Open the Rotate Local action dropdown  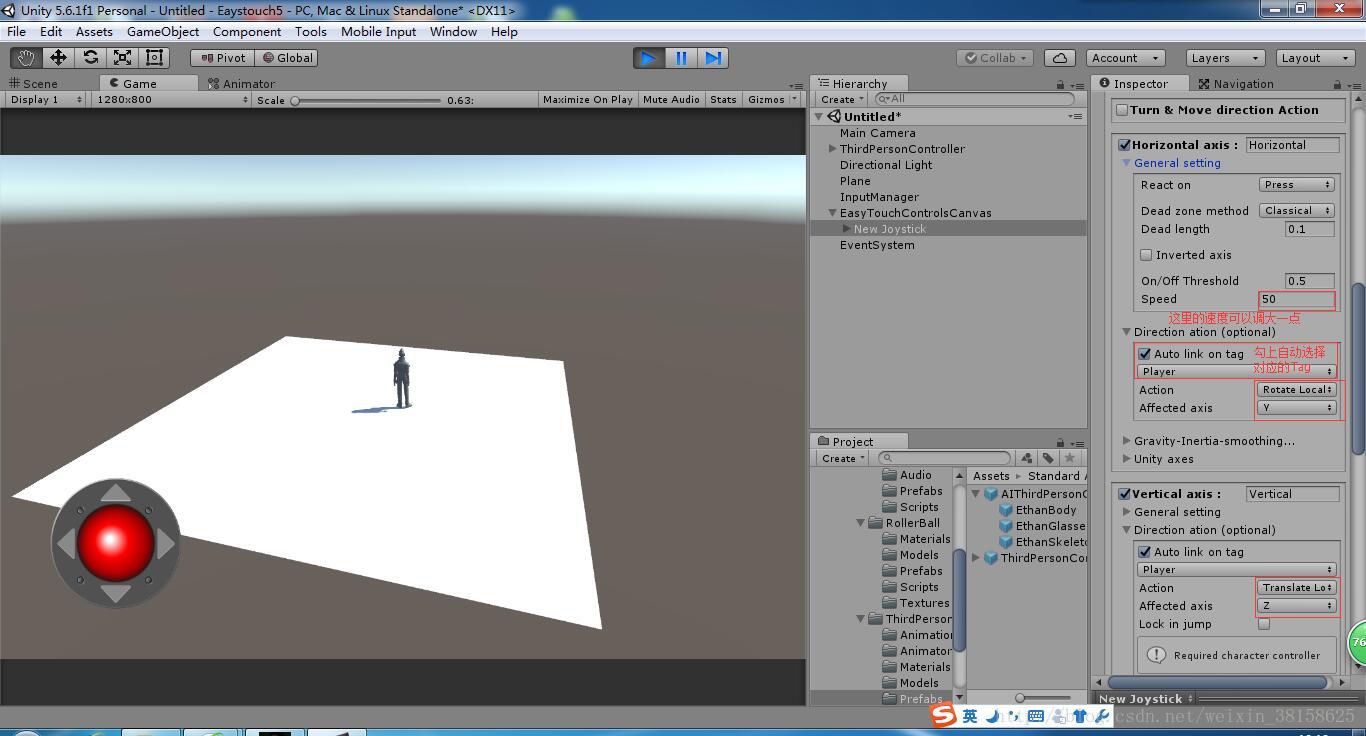point(1296,390)
